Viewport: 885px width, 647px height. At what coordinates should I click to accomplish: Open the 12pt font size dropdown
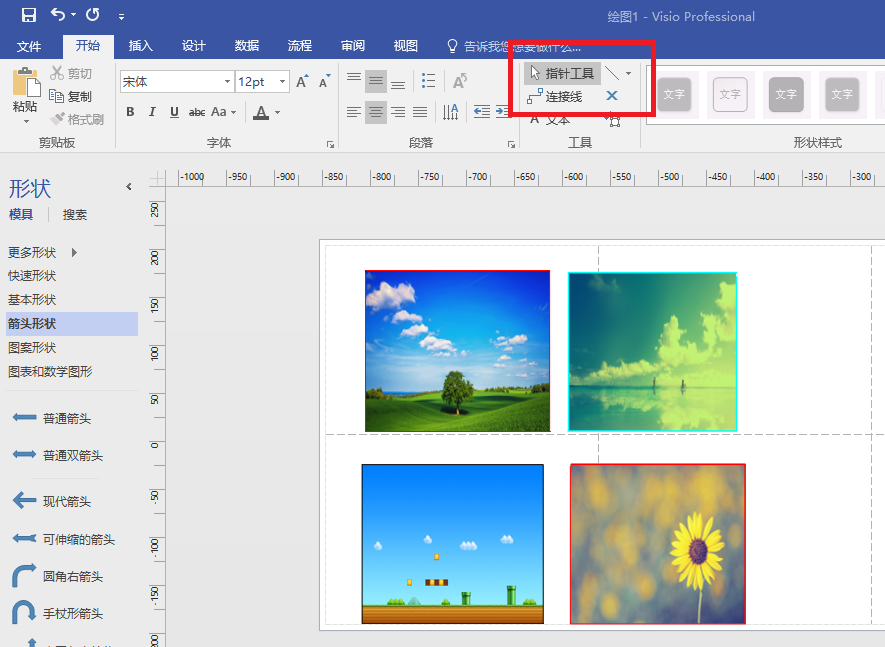(x=282, y=82)
